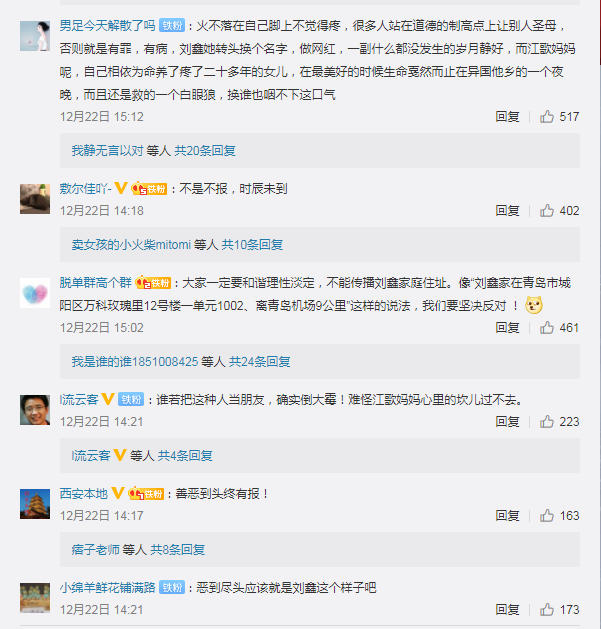Expand the 共20条回复 replies thread
The width and height of the screenshot is (601, 629).
tap(205, 151)
